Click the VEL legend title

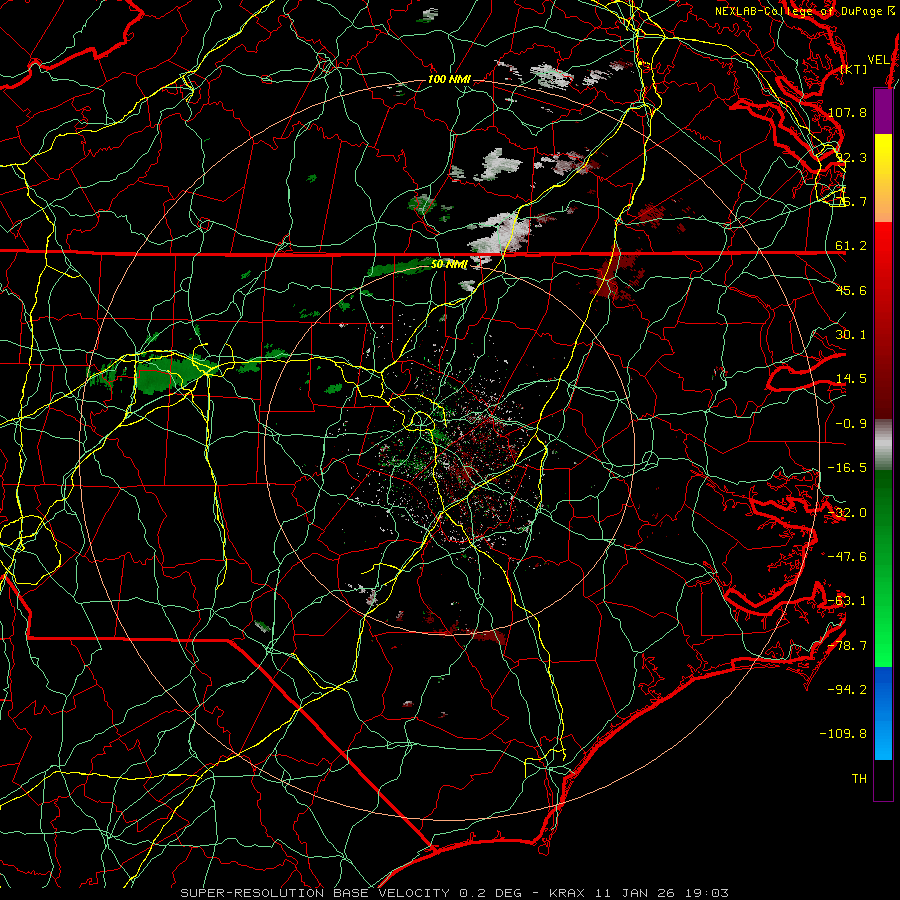click(x=878, y=60)
